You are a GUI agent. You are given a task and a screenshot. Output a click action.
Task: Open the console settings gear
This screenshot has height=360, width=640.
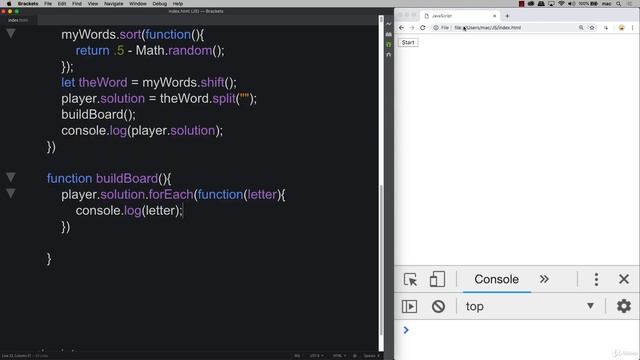(624, 306)
